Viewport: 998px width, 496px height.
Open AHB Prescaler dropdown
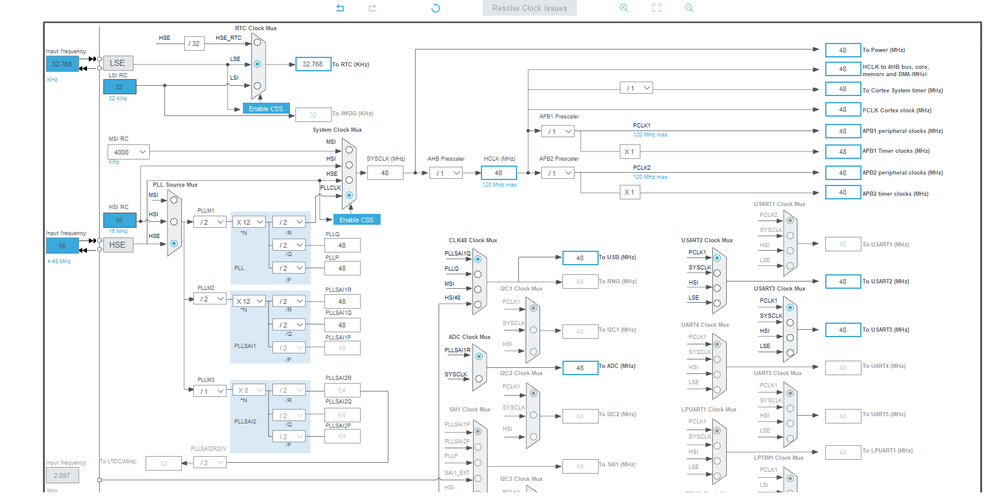pos(446,173)
